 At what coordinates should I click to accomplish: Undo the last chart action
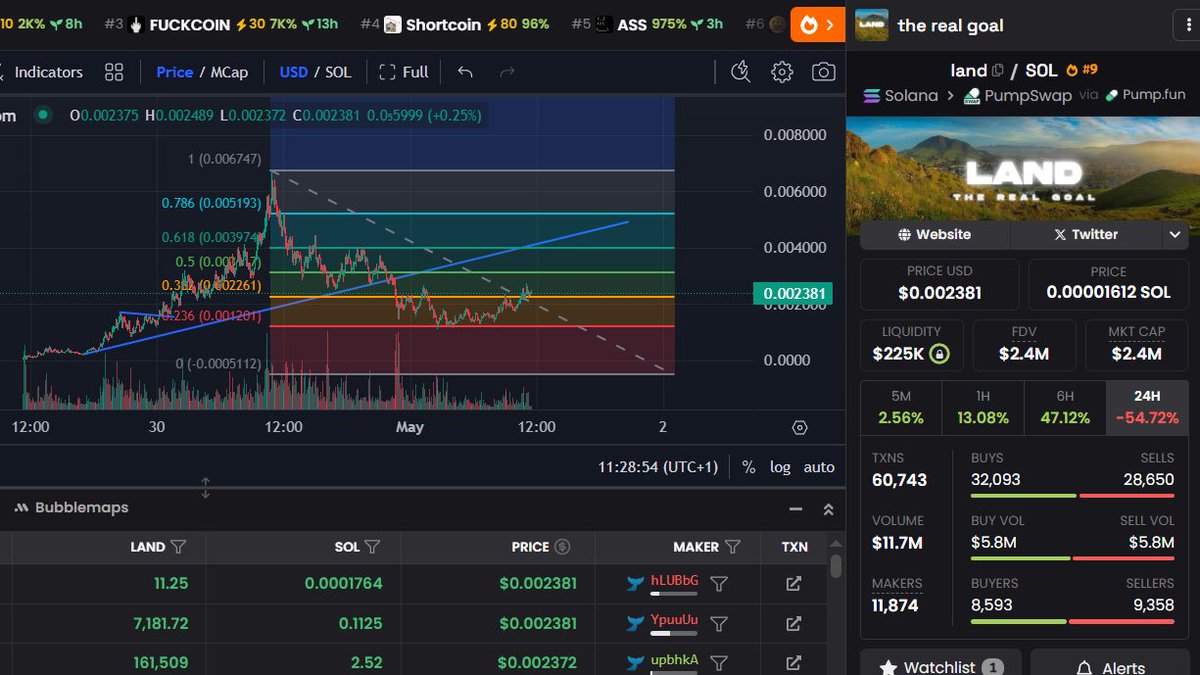tap(465, 72)
